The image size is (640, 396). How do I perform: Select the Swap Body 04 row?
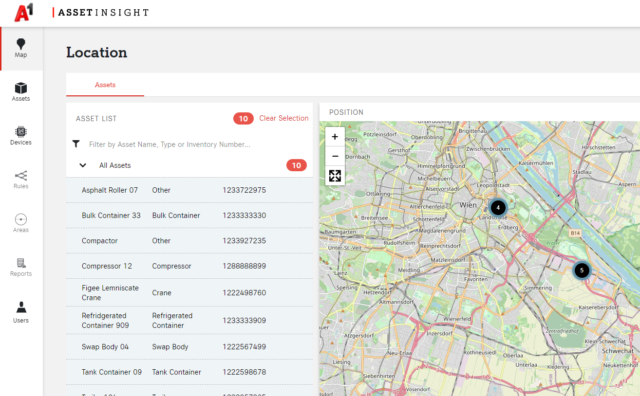point(189,347)
